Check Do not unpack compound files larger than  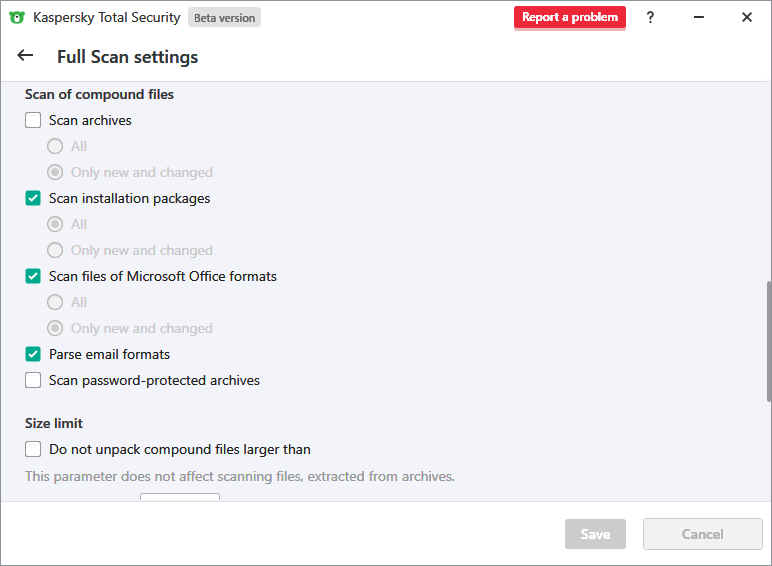click(x=33, y=449)
